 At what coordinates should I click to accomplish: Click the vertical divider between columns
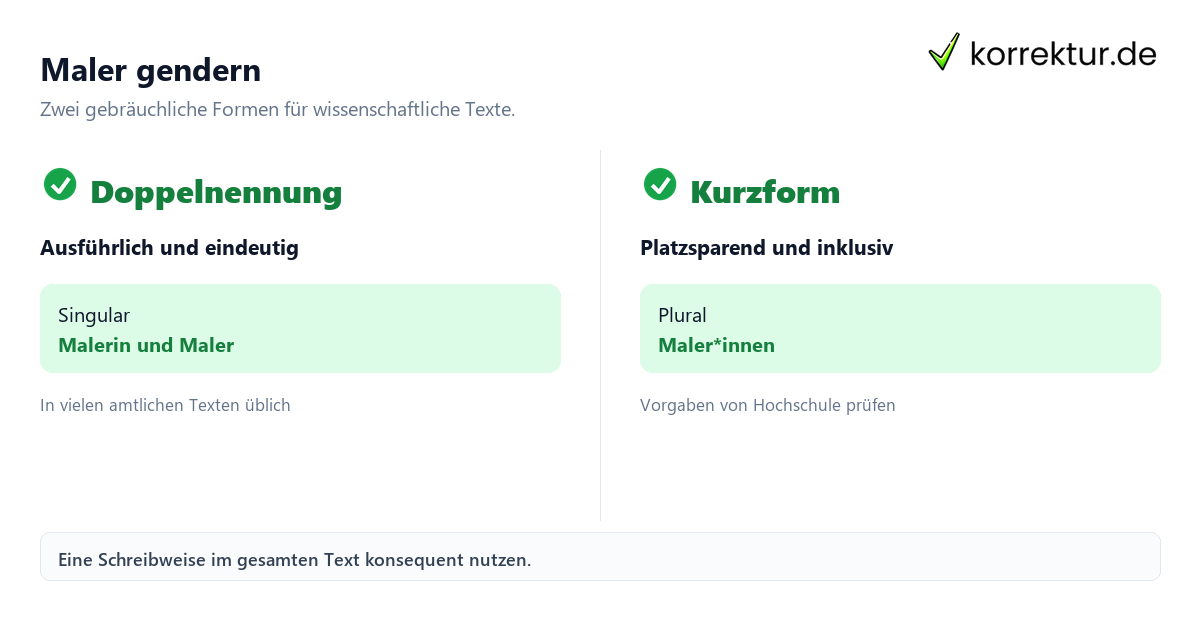[x=600, y=335]
